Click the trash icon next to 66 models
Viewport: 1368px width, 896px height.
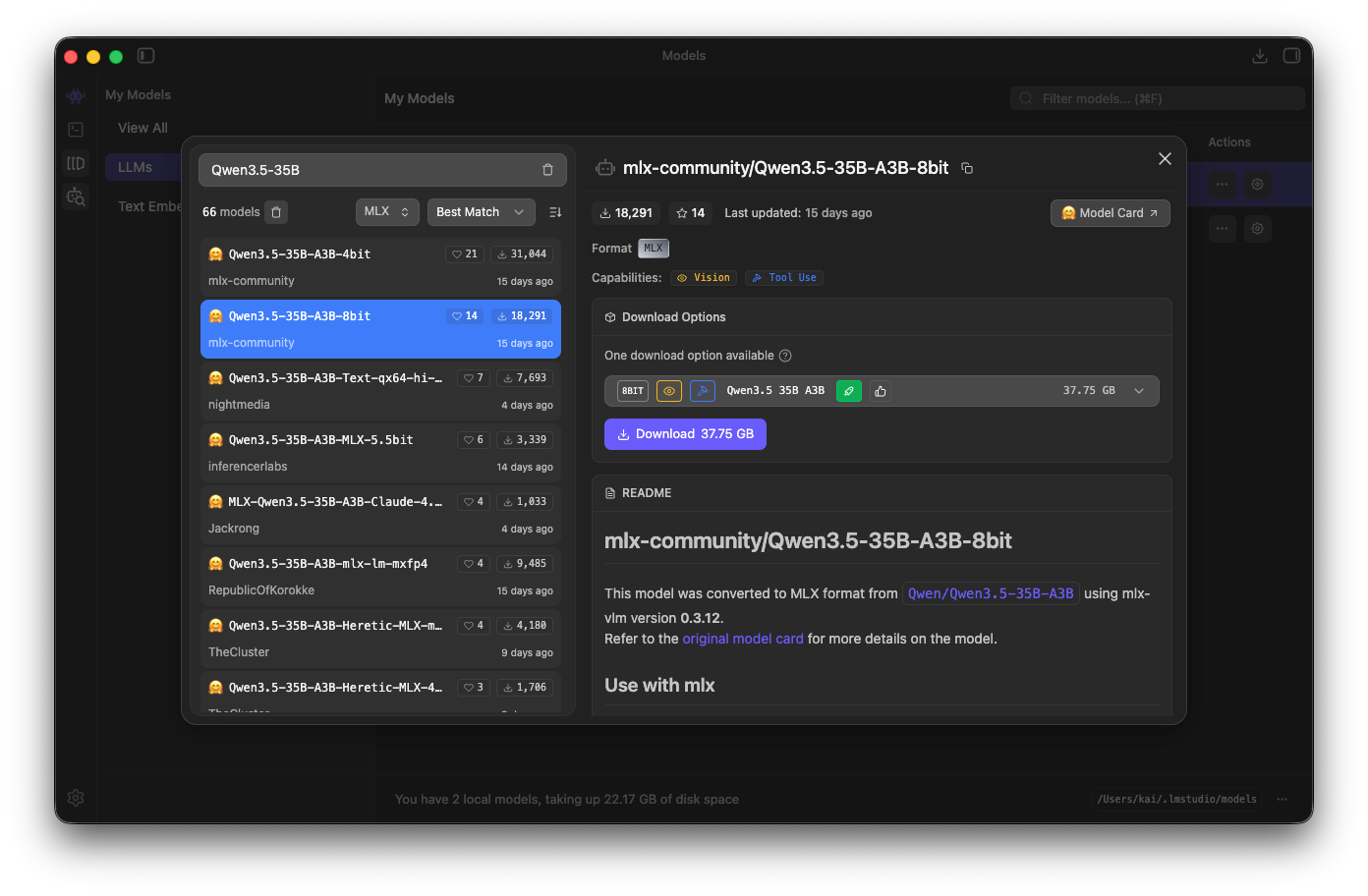276,212
